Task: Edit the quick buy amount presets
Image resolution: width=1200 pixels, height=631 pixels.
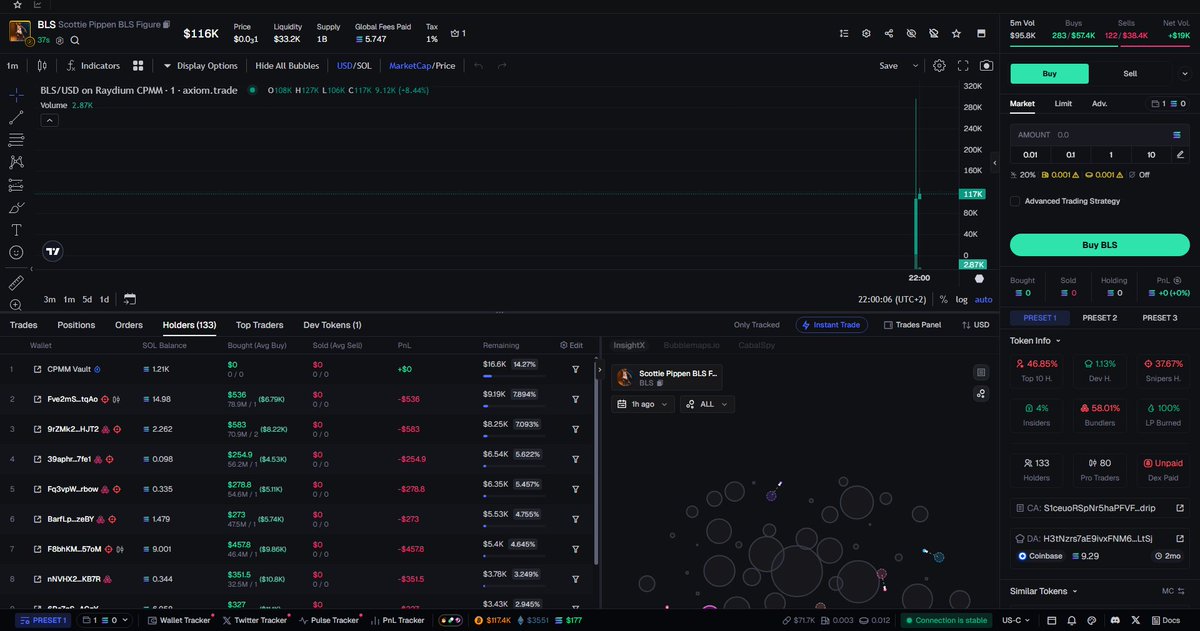Action: click(x=1180, y=155)
